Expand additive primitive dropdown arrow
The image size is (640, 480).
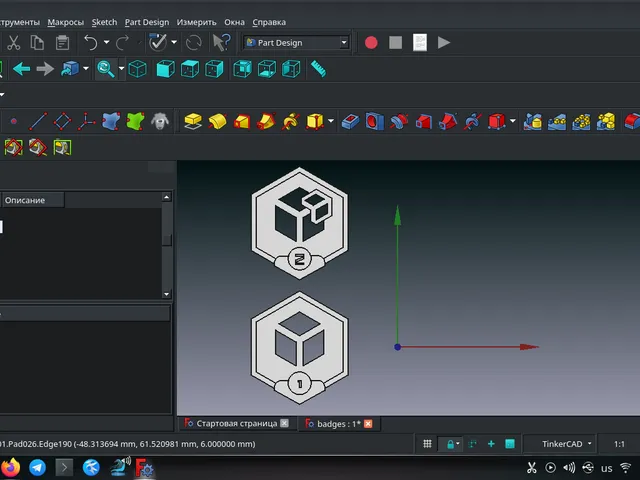tap(331, 121)
